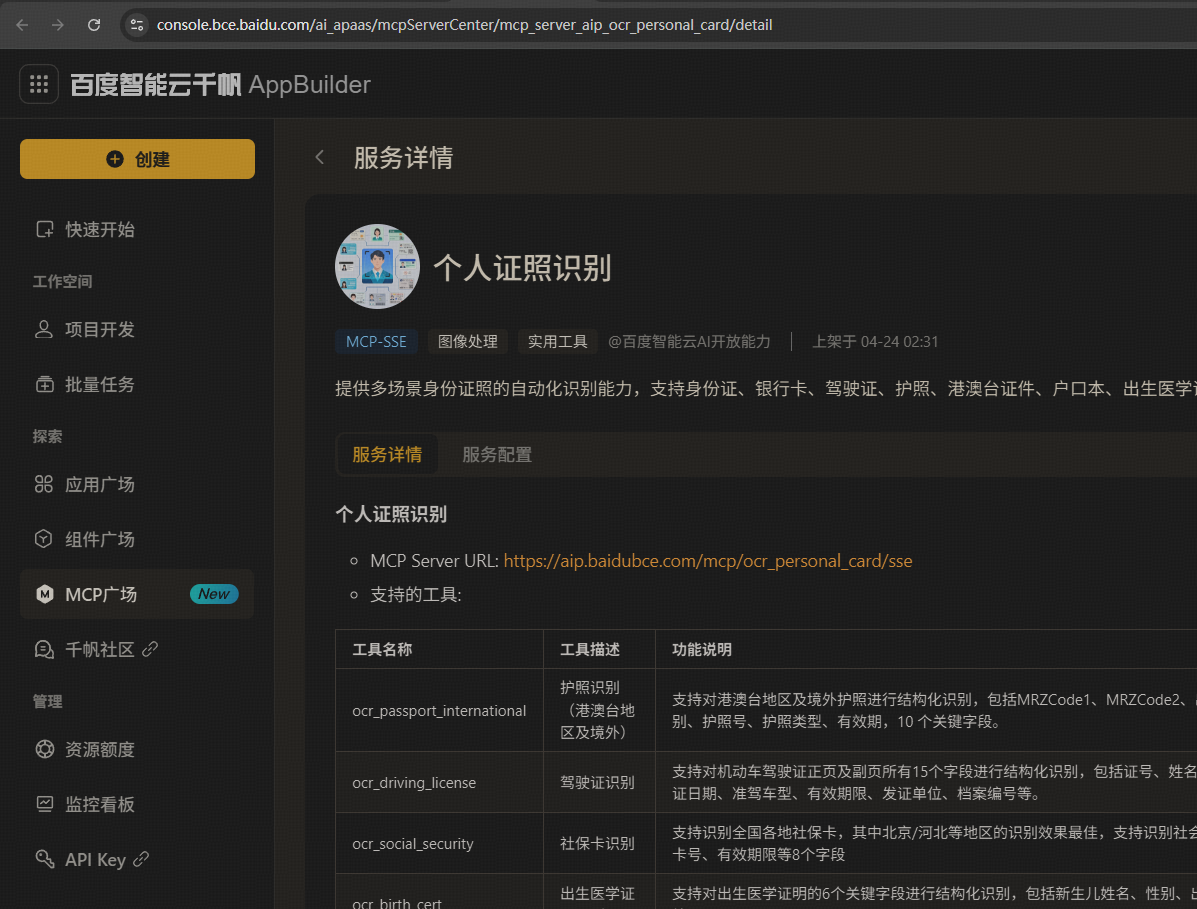Image resolution: width=1197 pixels, height=909 pixels.
Task: Switch to the 服务配置 tab
Action: [x=497, y=454]
